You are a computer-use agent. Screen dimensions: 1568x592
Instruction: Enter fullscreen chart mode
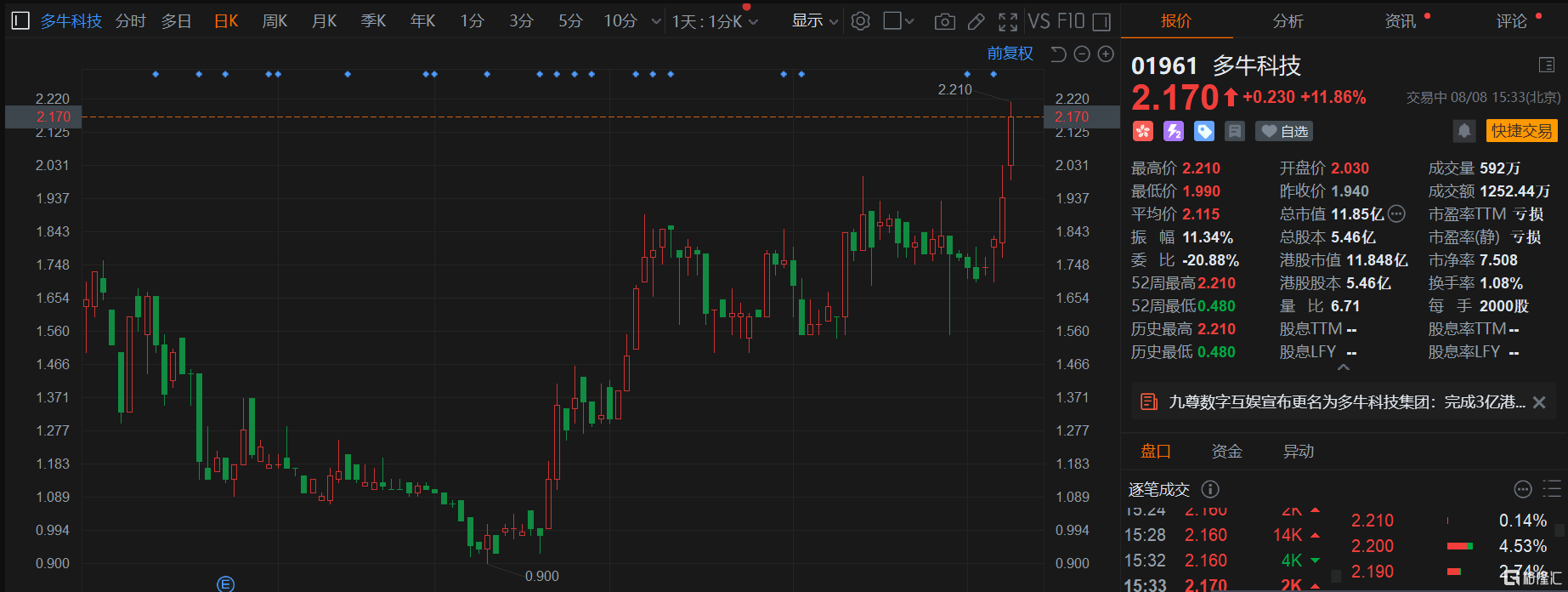point(1008,21)
